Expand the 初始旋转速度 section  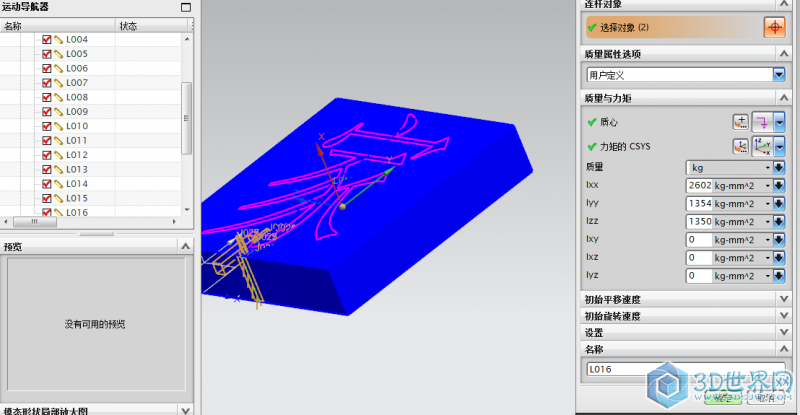[784, 315]
